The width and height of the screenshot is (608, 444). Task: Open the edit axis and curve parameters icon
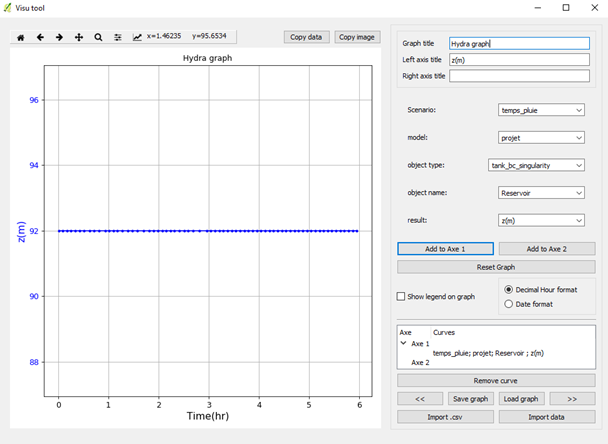click(137, 37)
